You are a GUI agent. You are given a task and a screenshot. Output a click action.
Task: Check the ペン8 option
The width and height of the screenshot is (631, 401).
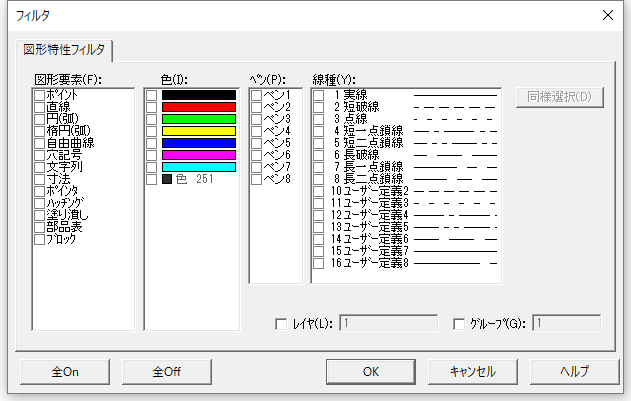point(256,179)
